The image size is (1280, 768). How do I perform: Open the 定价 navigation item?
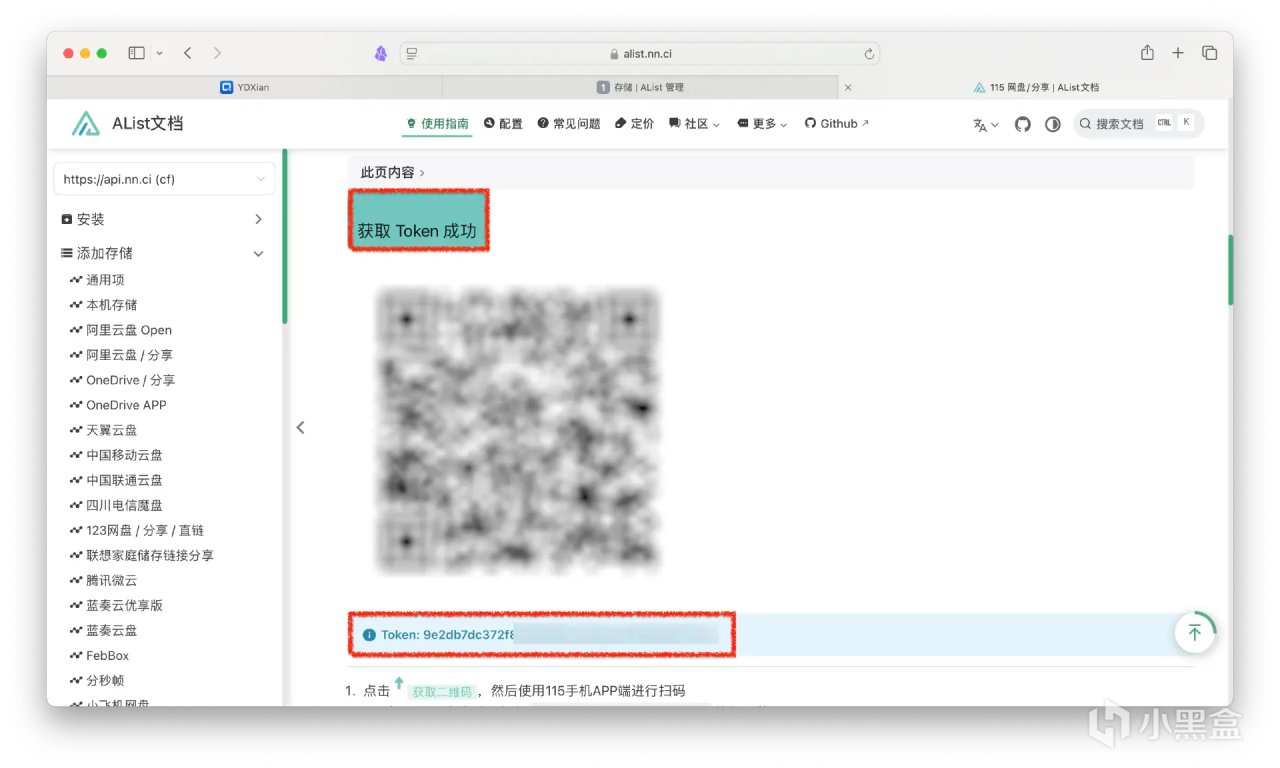[634, 124]
